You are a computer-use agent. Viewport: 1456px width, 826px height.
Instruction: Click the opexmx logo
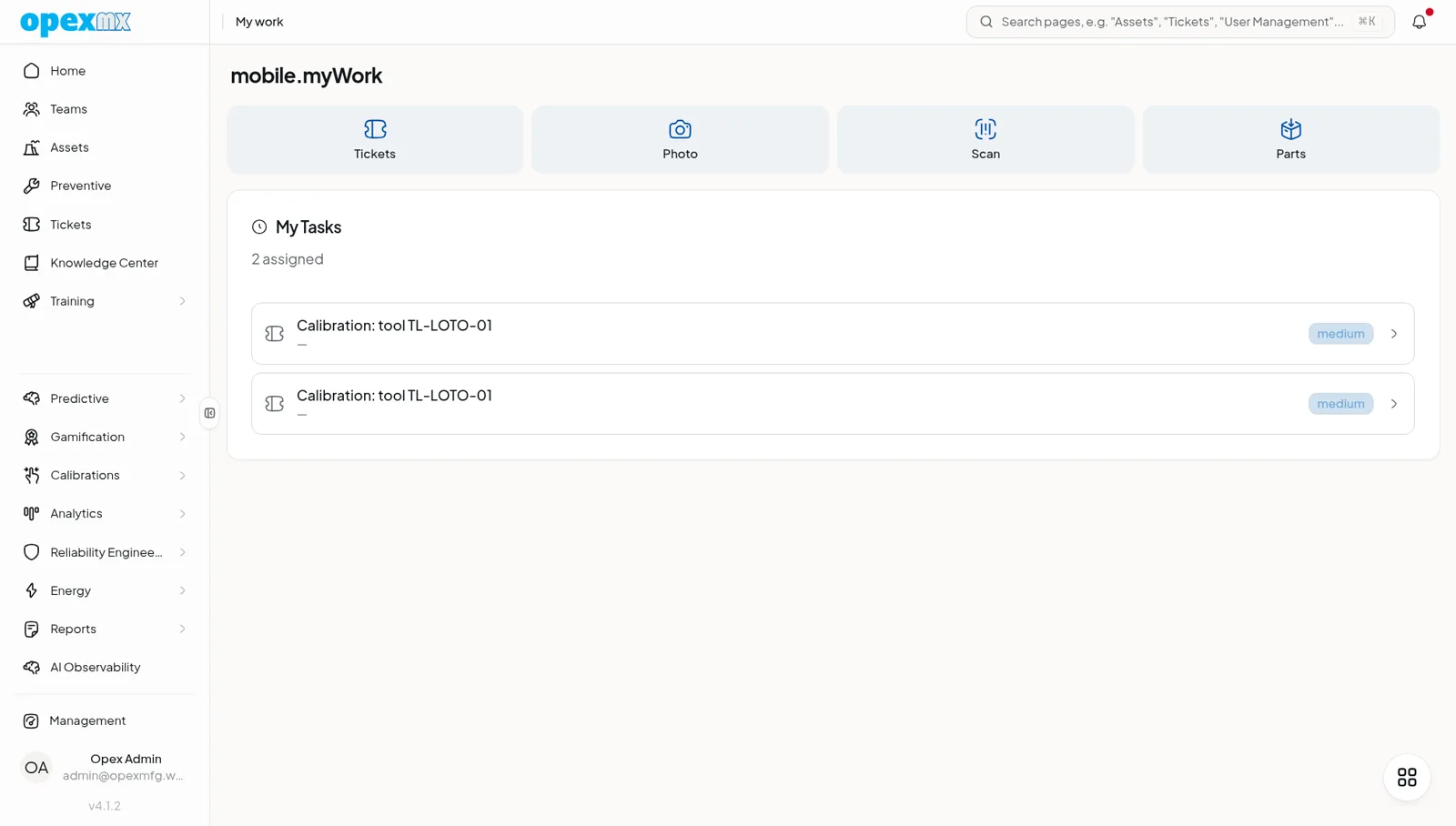[x=76, y=22]
